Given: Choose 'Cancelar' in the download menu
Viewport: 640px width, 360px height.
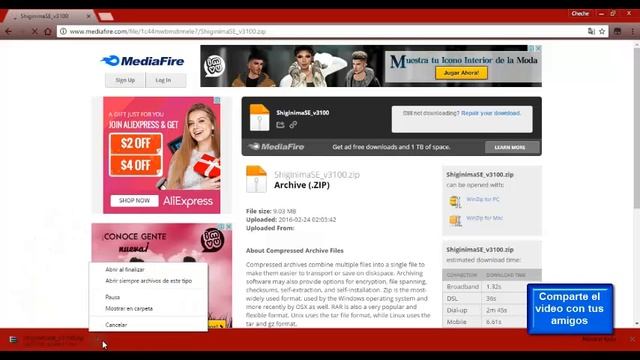Looking at the screenshot, I should (116, 325).
